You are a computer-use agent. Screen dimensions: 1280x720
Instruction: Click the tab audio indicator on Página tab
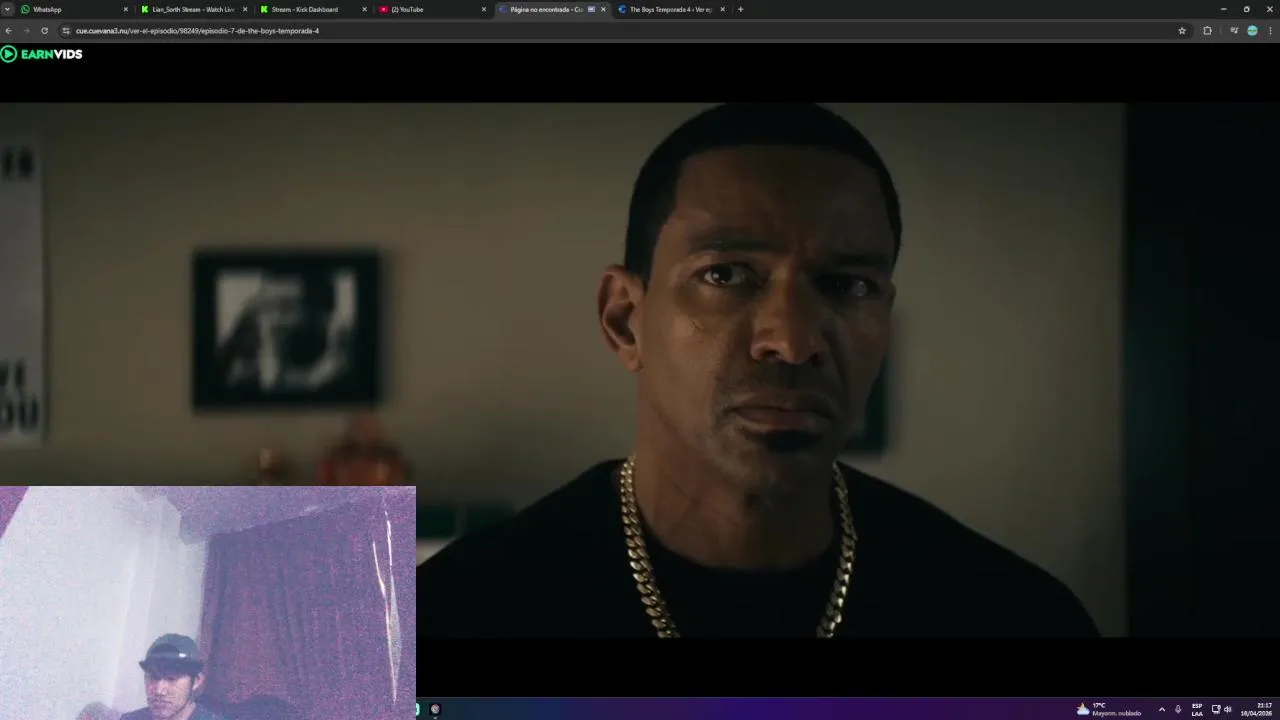[591, 9]
